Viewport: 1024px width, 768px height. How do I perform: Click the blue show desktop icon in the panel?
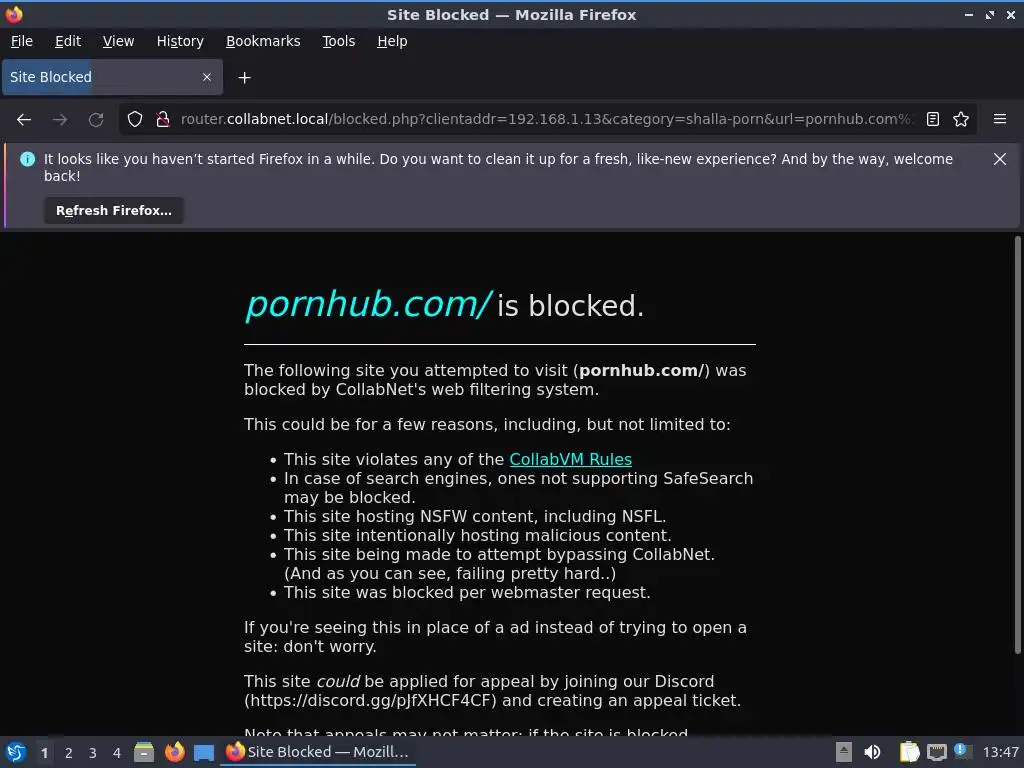click(x=204, y=752)
